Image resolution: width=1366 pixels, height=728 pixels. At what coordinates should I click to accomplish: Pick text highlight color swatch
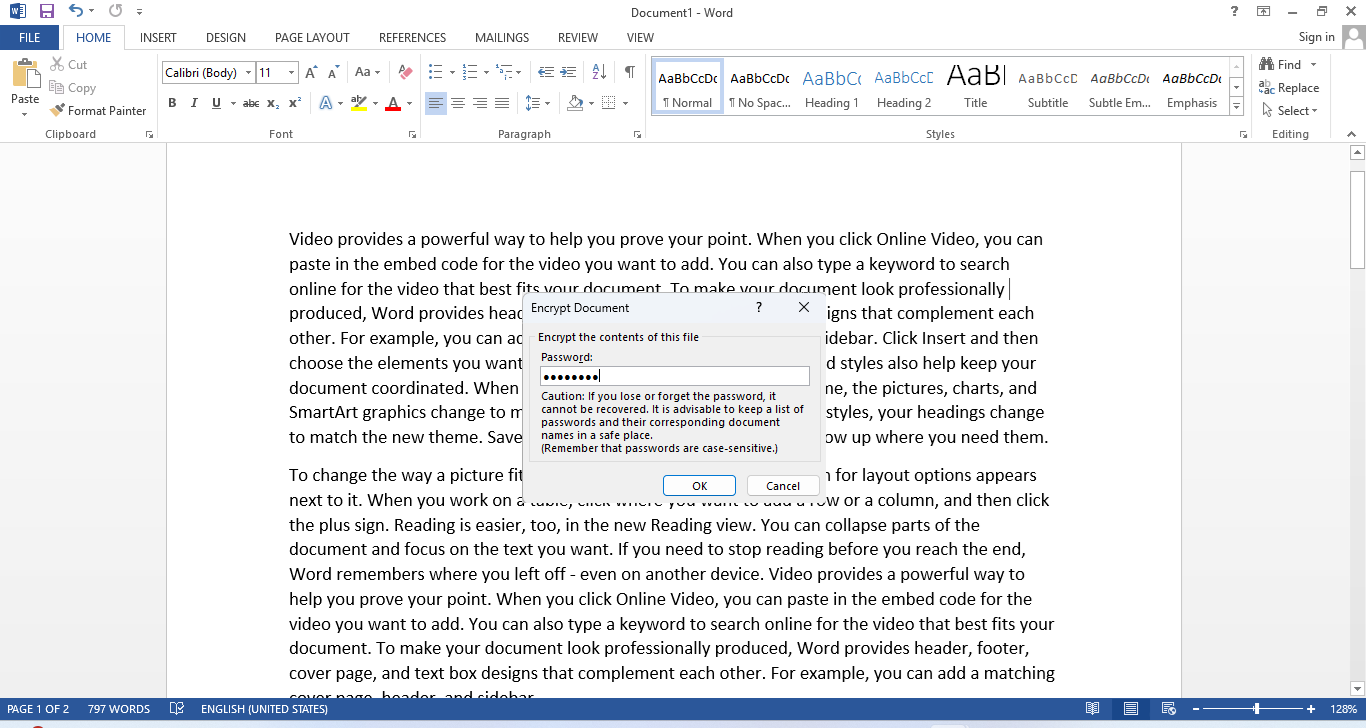(360, 103)
